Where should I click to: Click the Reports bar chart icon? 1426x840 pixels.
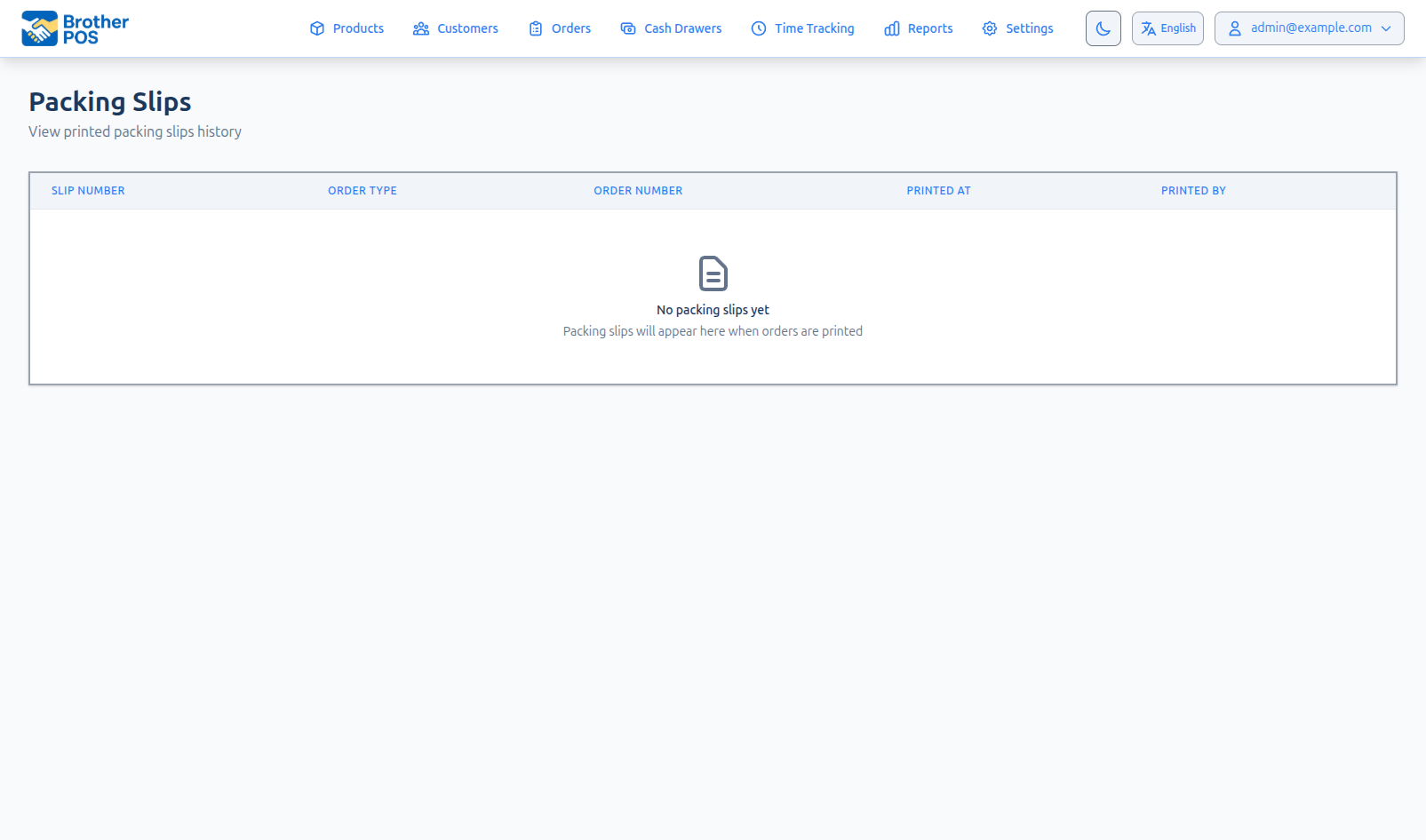[892, 28]
